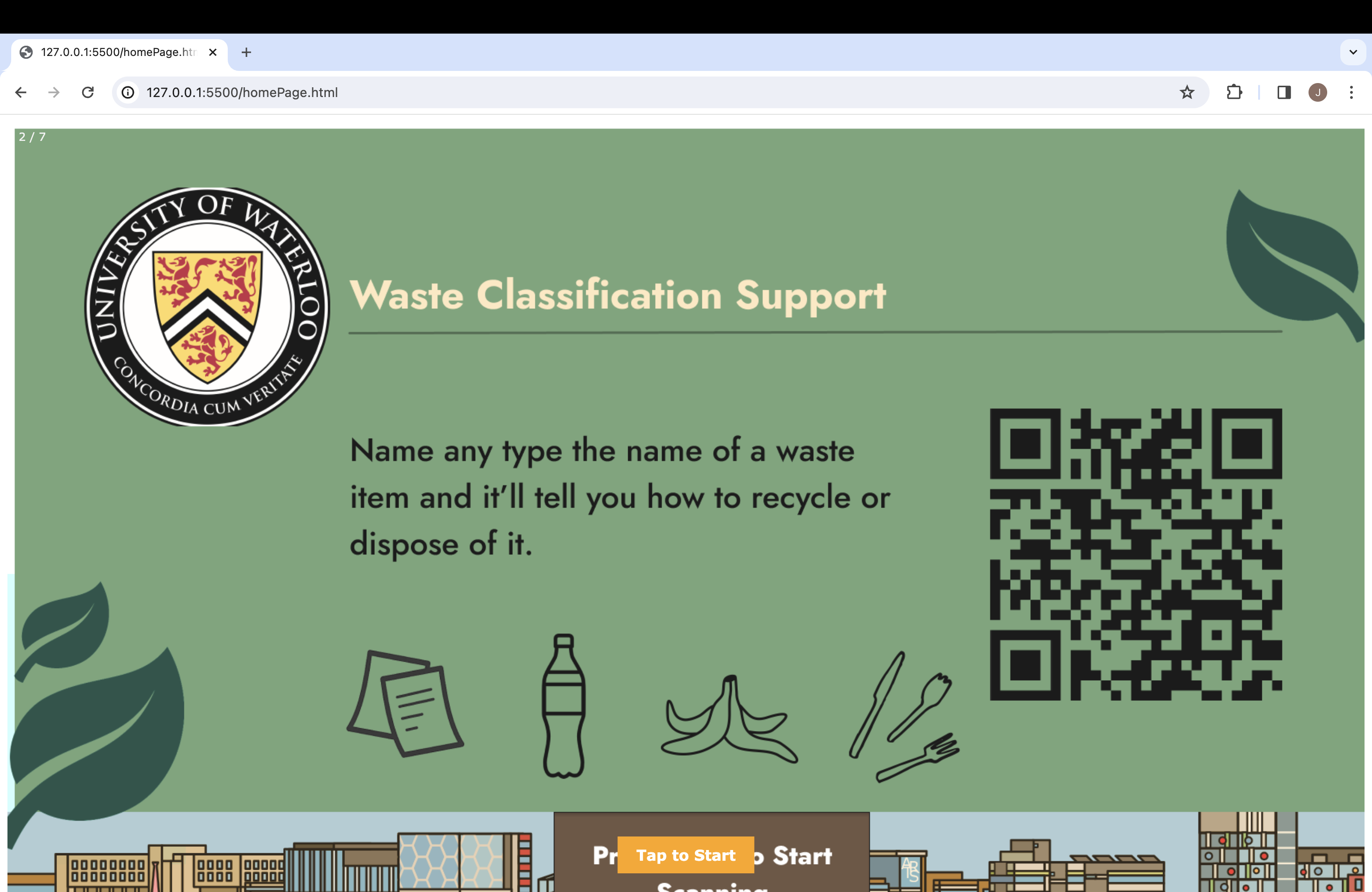Bookmark this page with the star
The image size is (1372, 892).
pos(1186,92)
